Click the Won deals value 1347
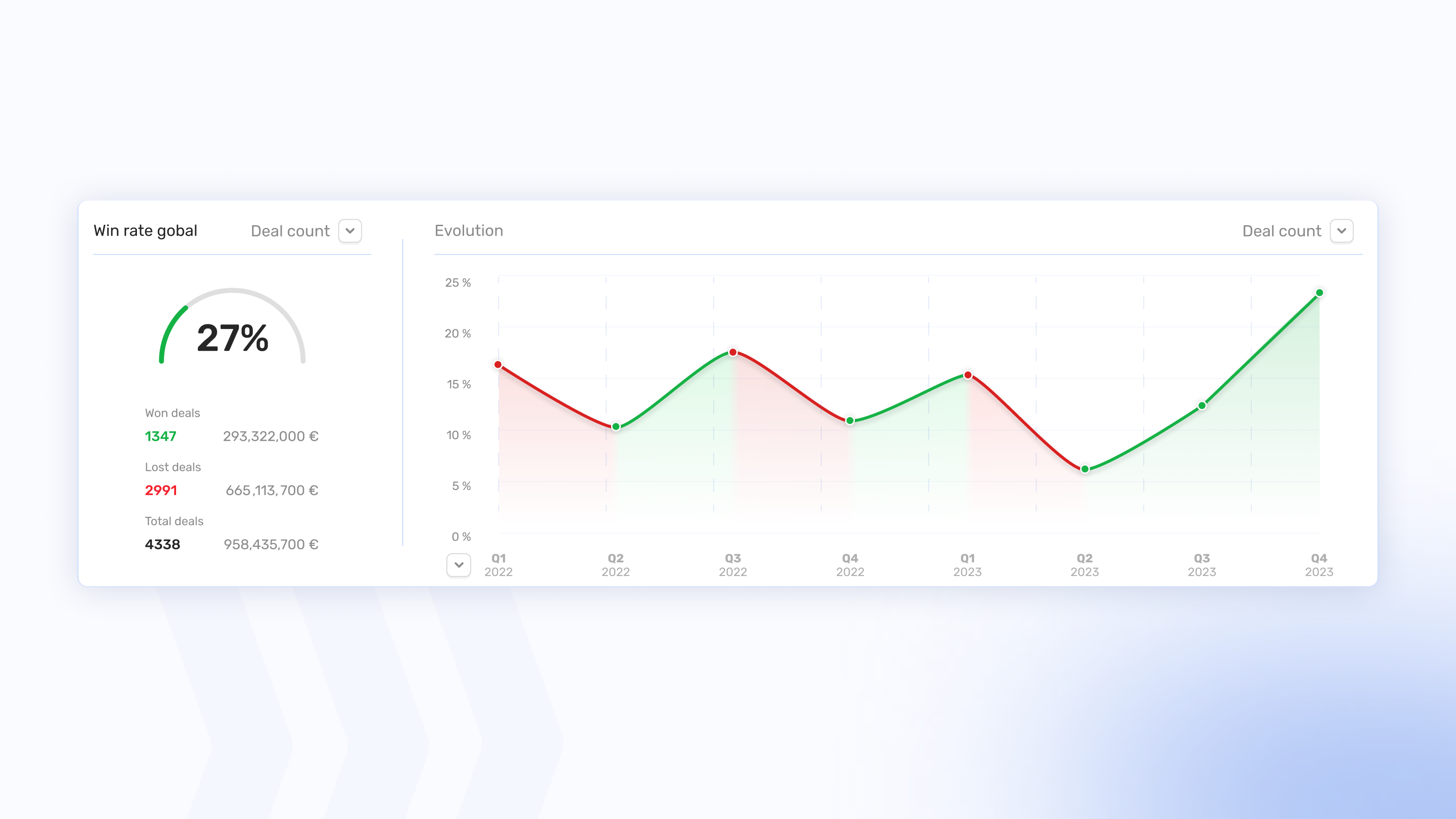Screen dimensions: 1456x819 tap(161, 436)
